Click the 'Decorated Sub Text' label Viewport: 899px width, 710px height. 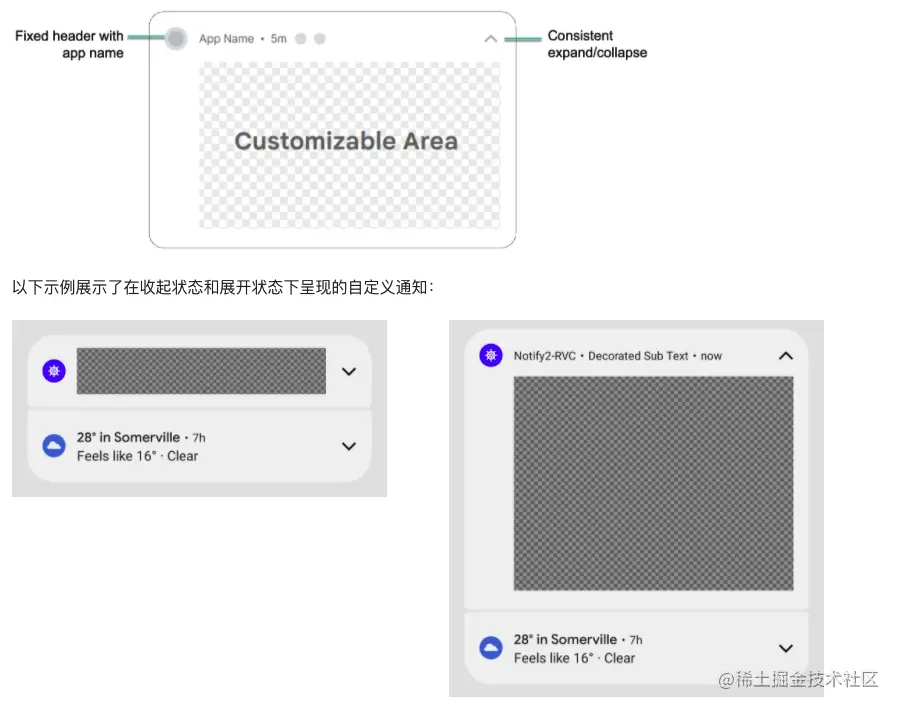pos(638,356)
